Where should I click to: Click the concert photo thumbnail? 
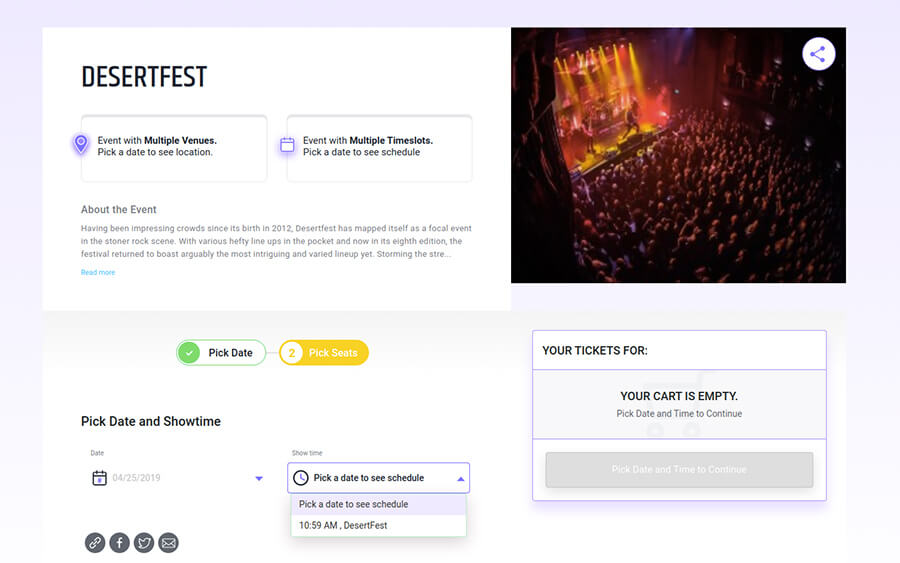678,155
